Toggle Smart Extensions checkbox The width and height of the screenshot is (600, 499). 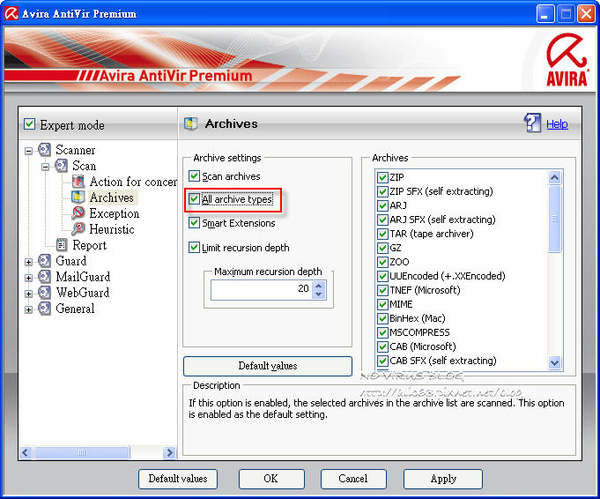pyautogui.click(x=194, y=222)
